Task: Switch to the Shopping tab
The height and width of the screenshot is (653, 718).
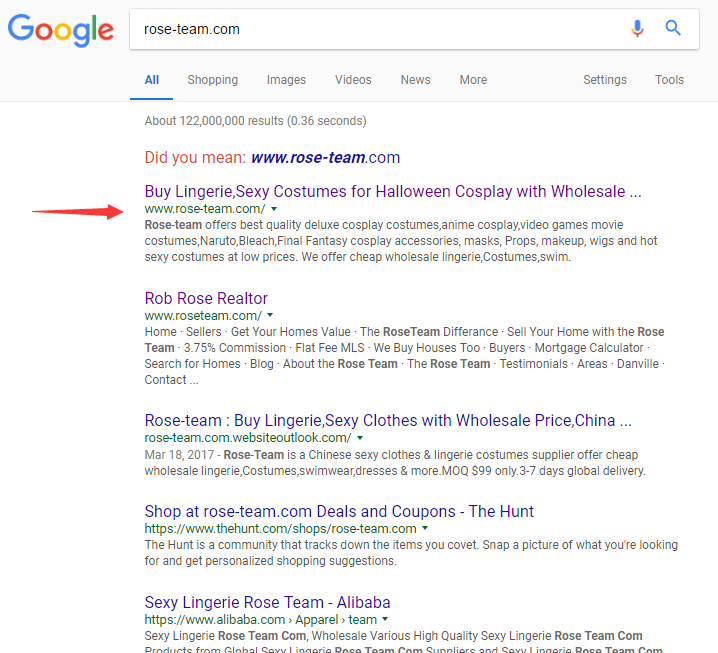Action: pos(212,80)
